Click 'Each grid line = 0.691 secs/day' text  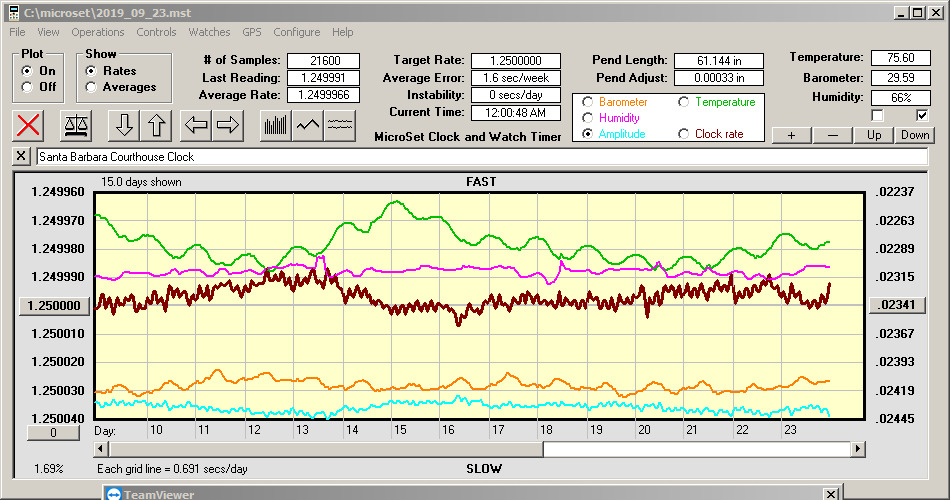point(172,468)
